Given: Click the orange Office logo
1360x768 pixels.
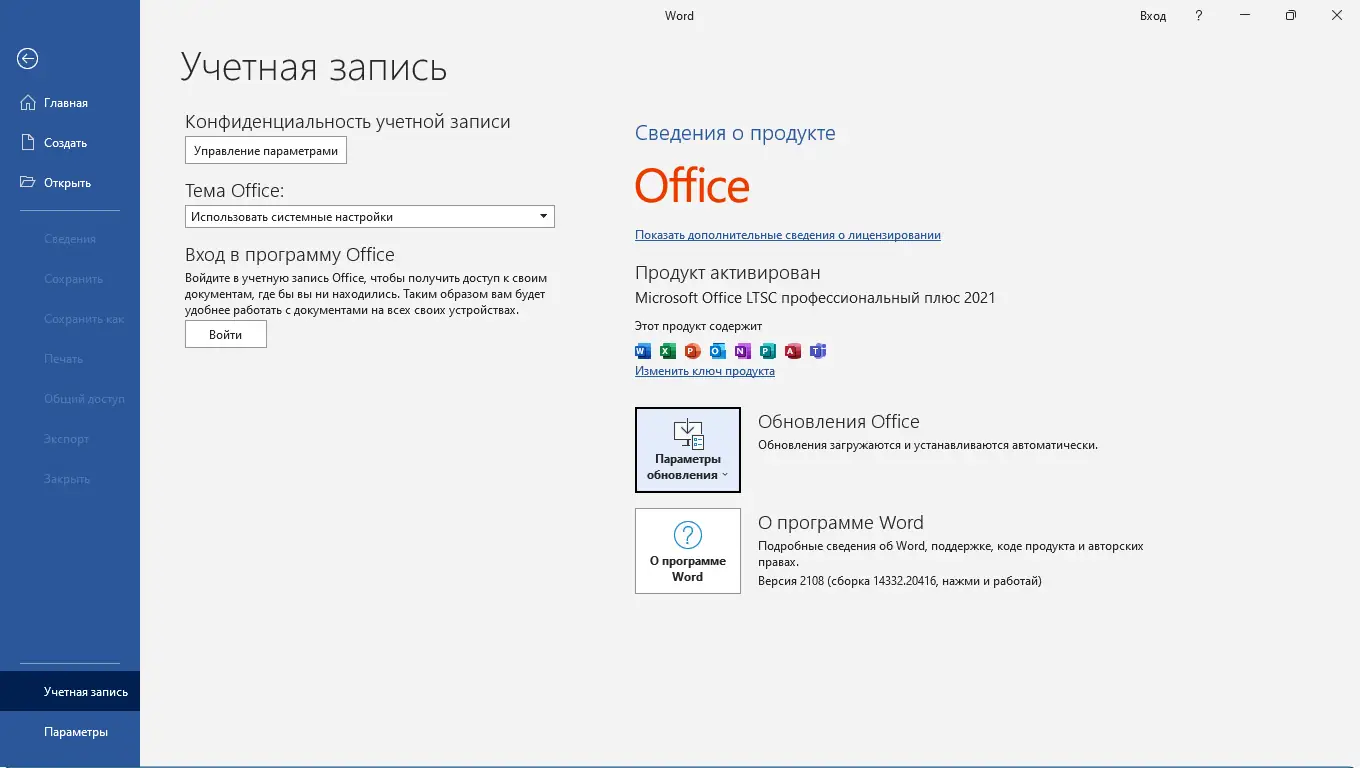Looking at the screenshot, I should pyautogui.click(x=692, y=187).
